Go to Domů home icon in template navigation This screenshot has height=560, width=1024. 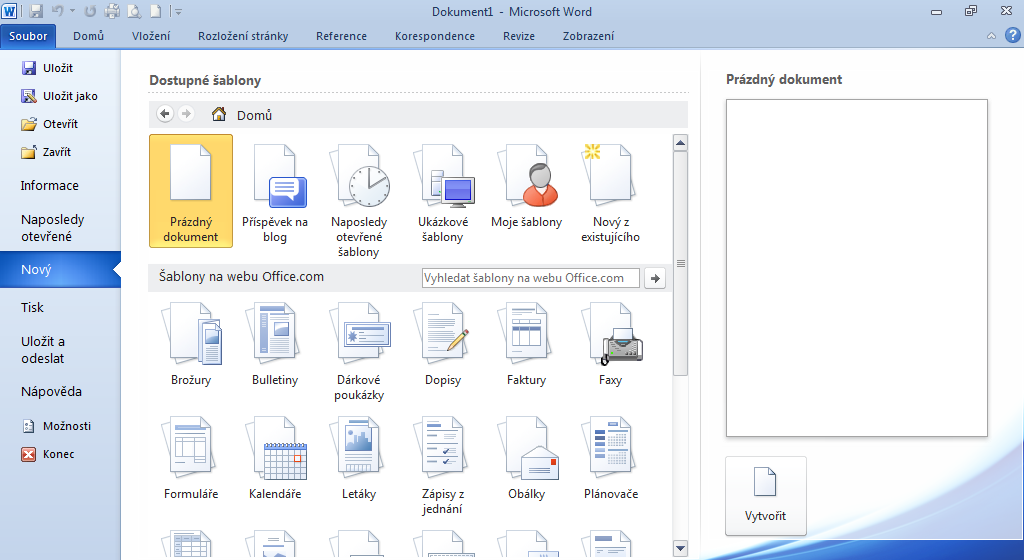[x=219, y=115]
